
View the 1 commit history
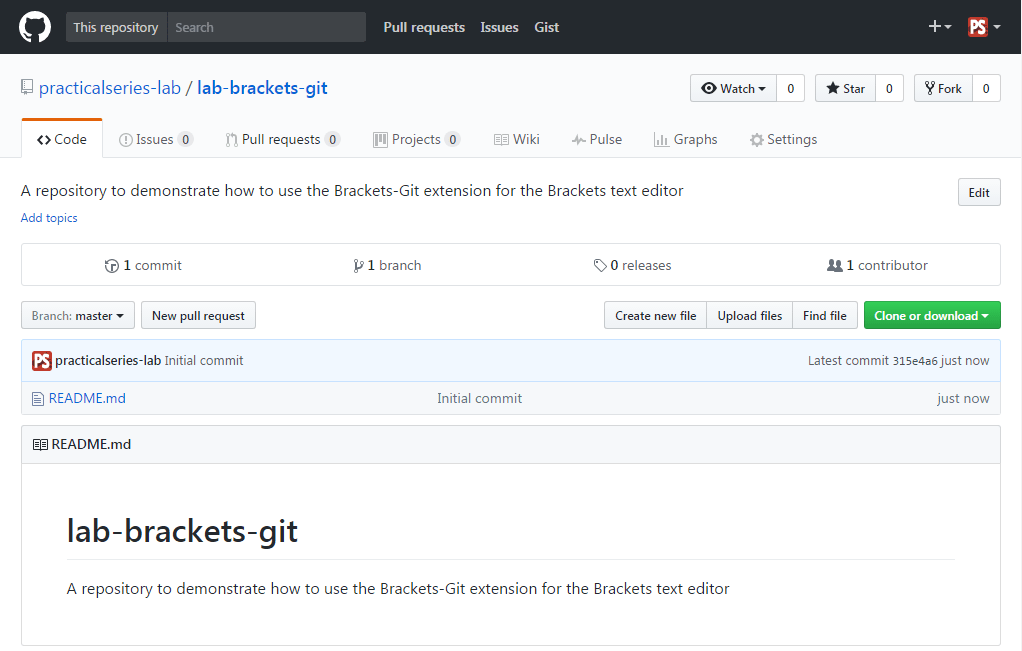pos(143,265)
